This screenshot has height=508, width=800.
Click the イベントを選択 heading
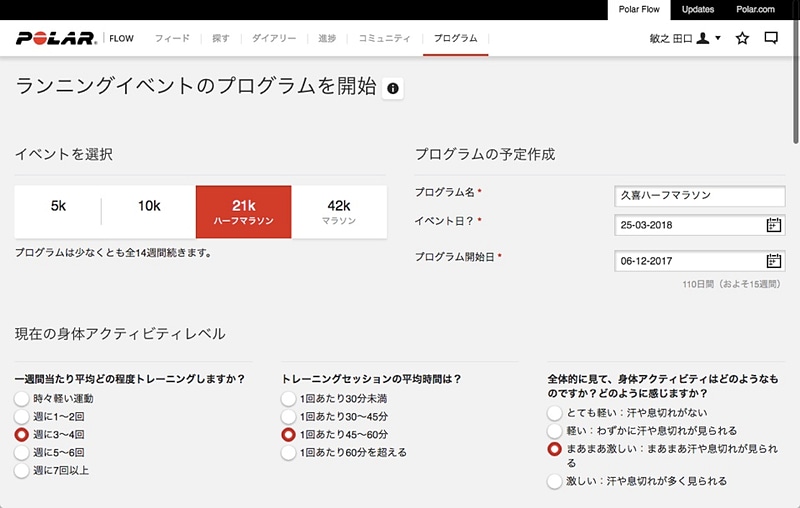point(64,154)
